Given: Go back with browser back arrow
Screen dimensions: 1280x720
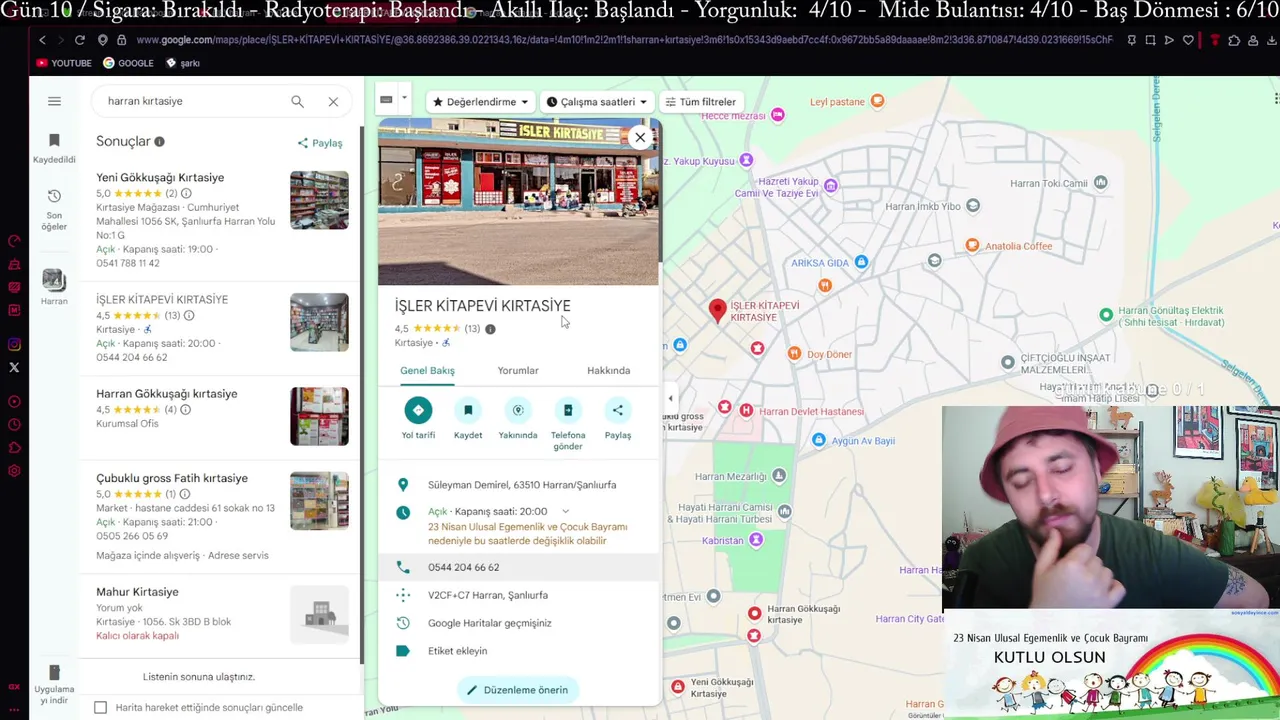Looking at the screenshot, I should (42, 40).
